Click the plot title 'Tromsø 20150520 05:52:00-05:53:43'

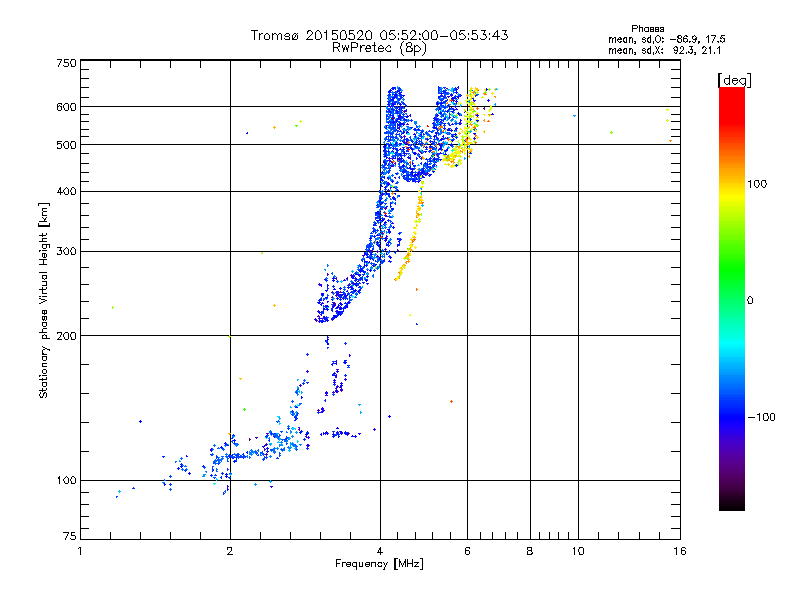pyautogui.click(x=379, y=35)
